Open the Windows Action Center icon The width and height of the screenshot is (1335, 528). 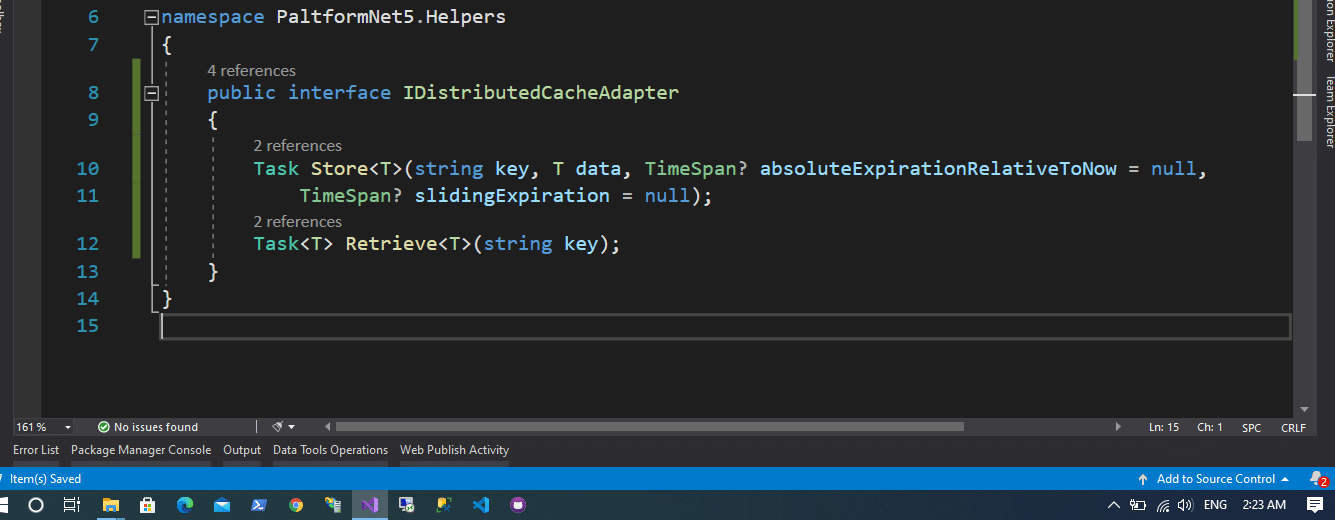pyautogui.click(x=1315, y=505)
